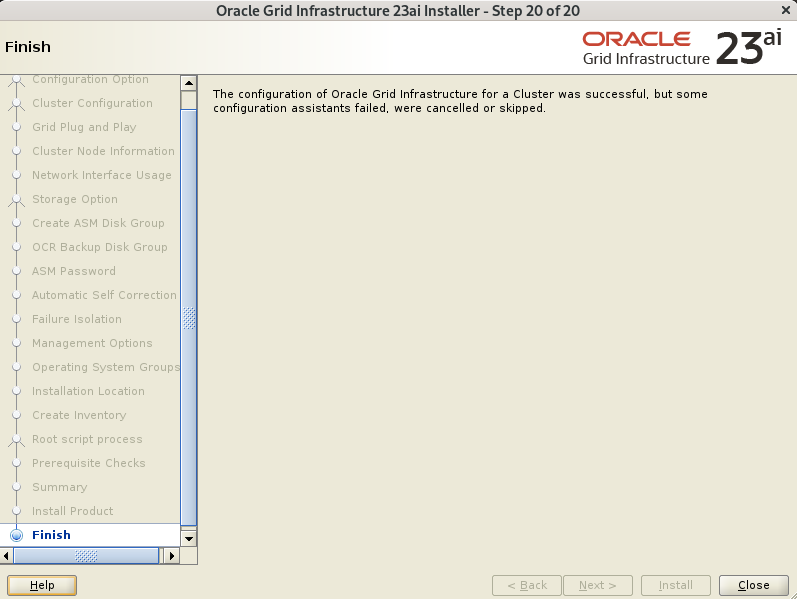The height and width of the screenshot is (599, 797).
Task: Select Prerequisite Checks step
Action: point(88,463)
